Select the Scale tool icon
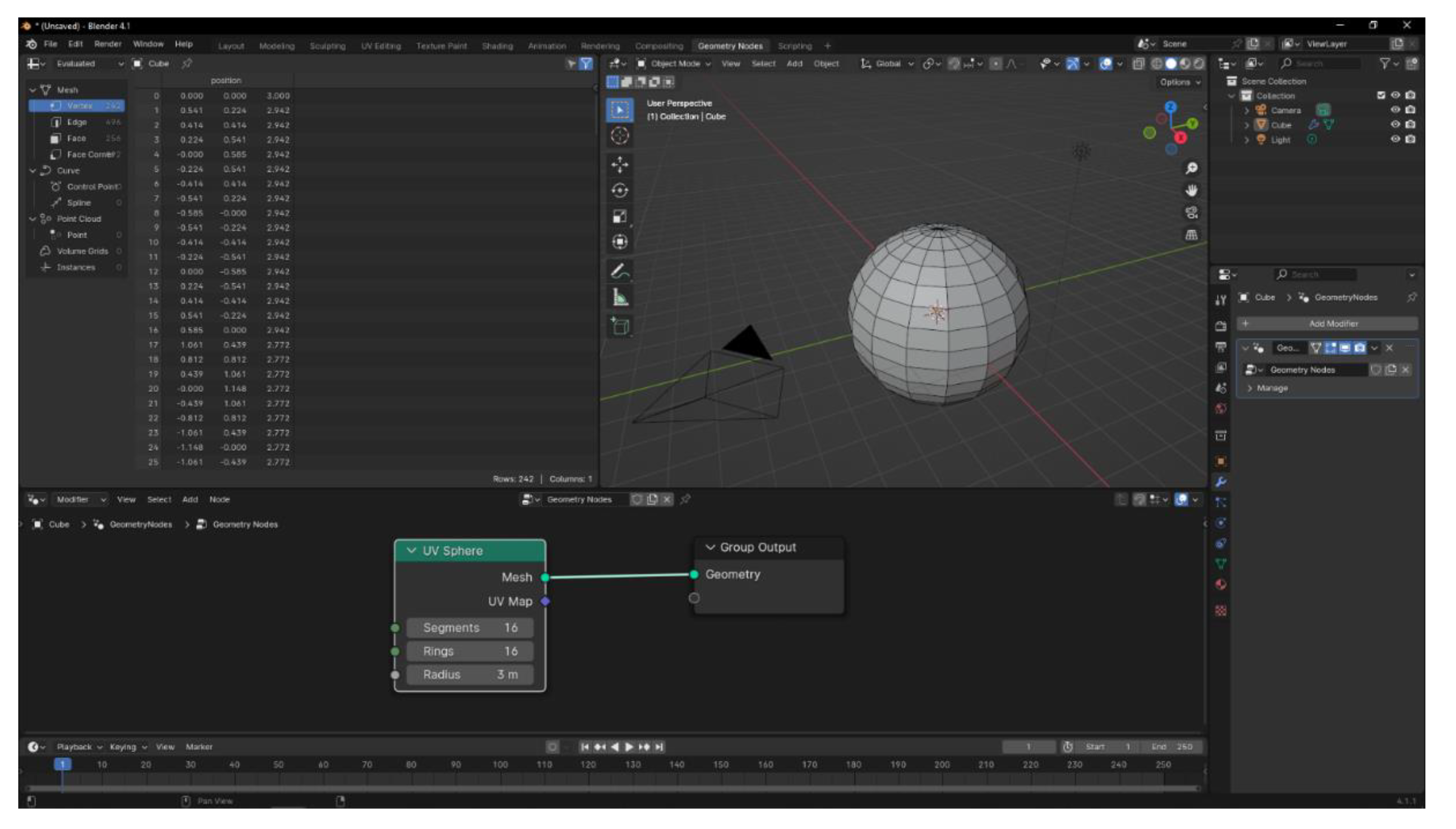Image resolution: width=1456 pixels, height=829 pixels. [620, 216]
